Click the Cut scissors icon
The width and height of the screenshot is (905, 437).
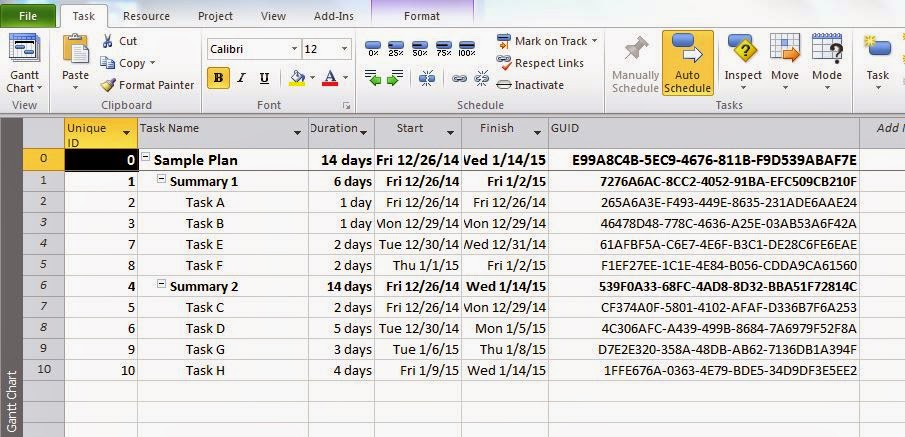(x=107, y=41)
